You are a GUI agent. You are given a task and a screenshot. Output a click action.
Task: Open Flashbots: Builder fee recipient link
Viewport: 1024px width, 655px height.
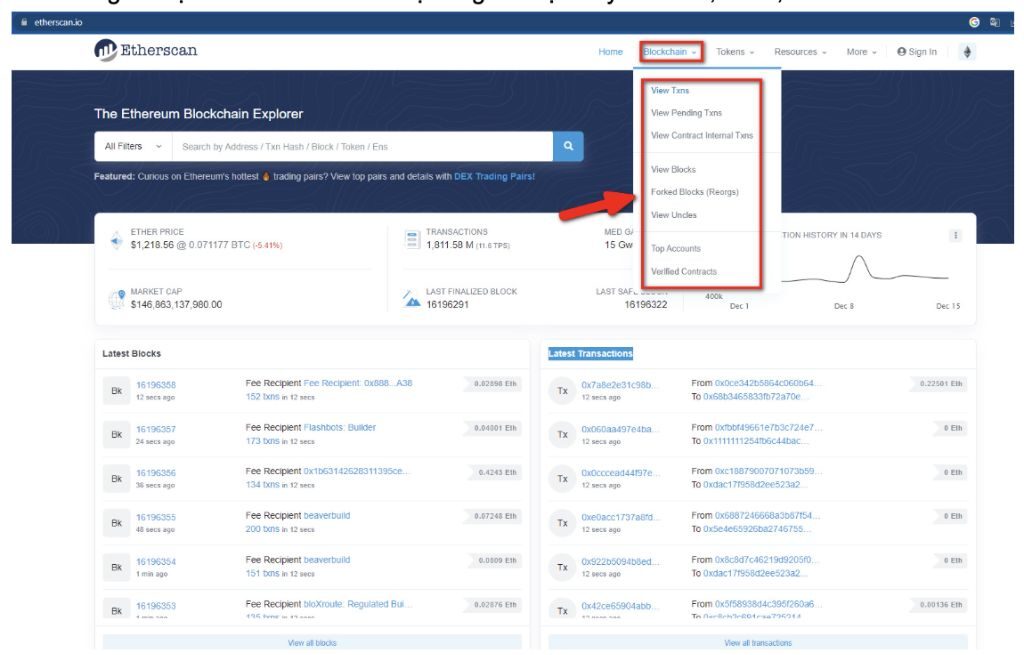[x=340, y=427]
